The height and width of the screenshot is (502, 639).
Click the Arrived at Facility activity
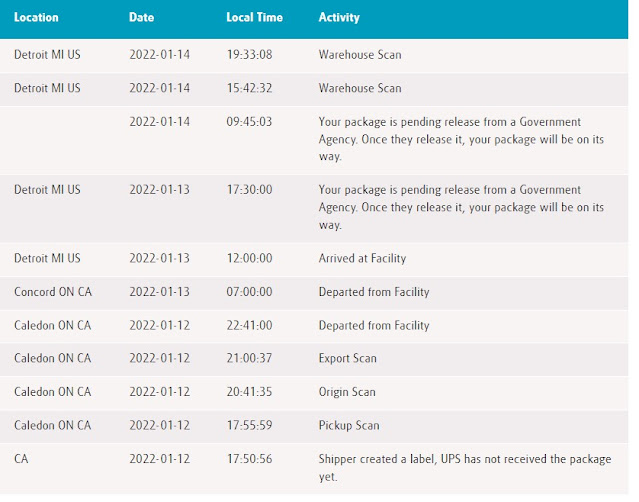pos(362,258)
